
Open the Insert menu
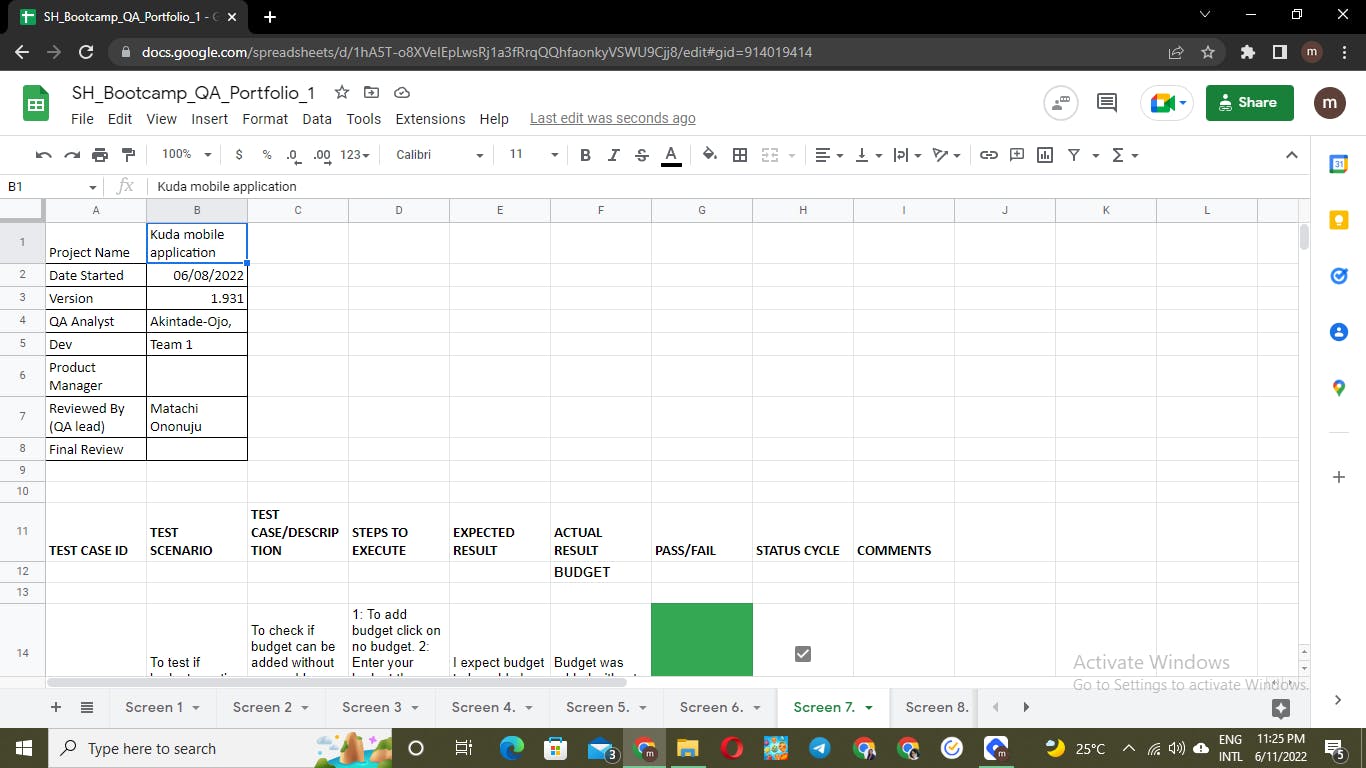pos(210,119)
